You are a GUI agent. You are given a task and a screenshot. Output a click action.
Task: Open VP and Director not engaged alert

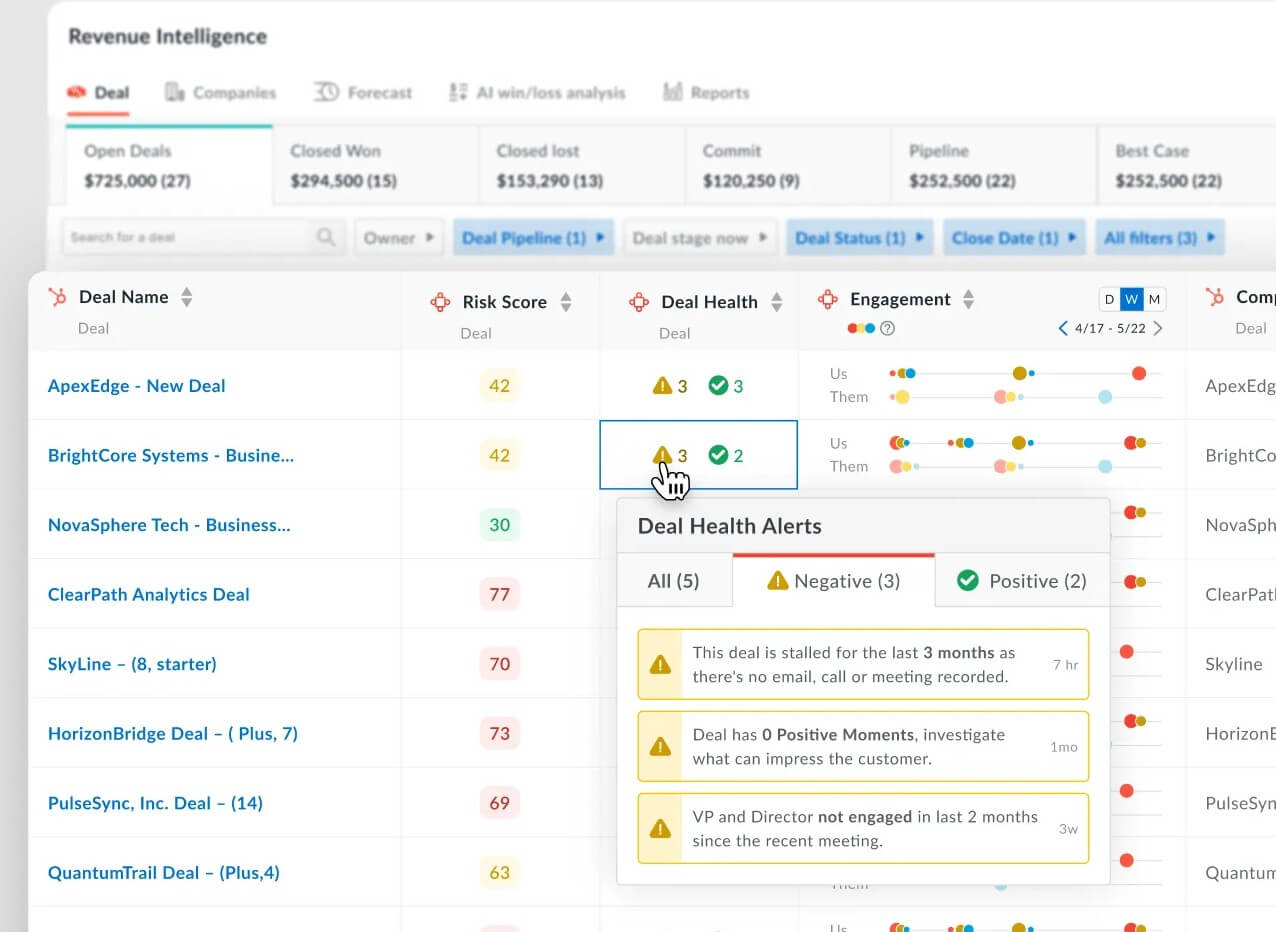tap(863, 828)
